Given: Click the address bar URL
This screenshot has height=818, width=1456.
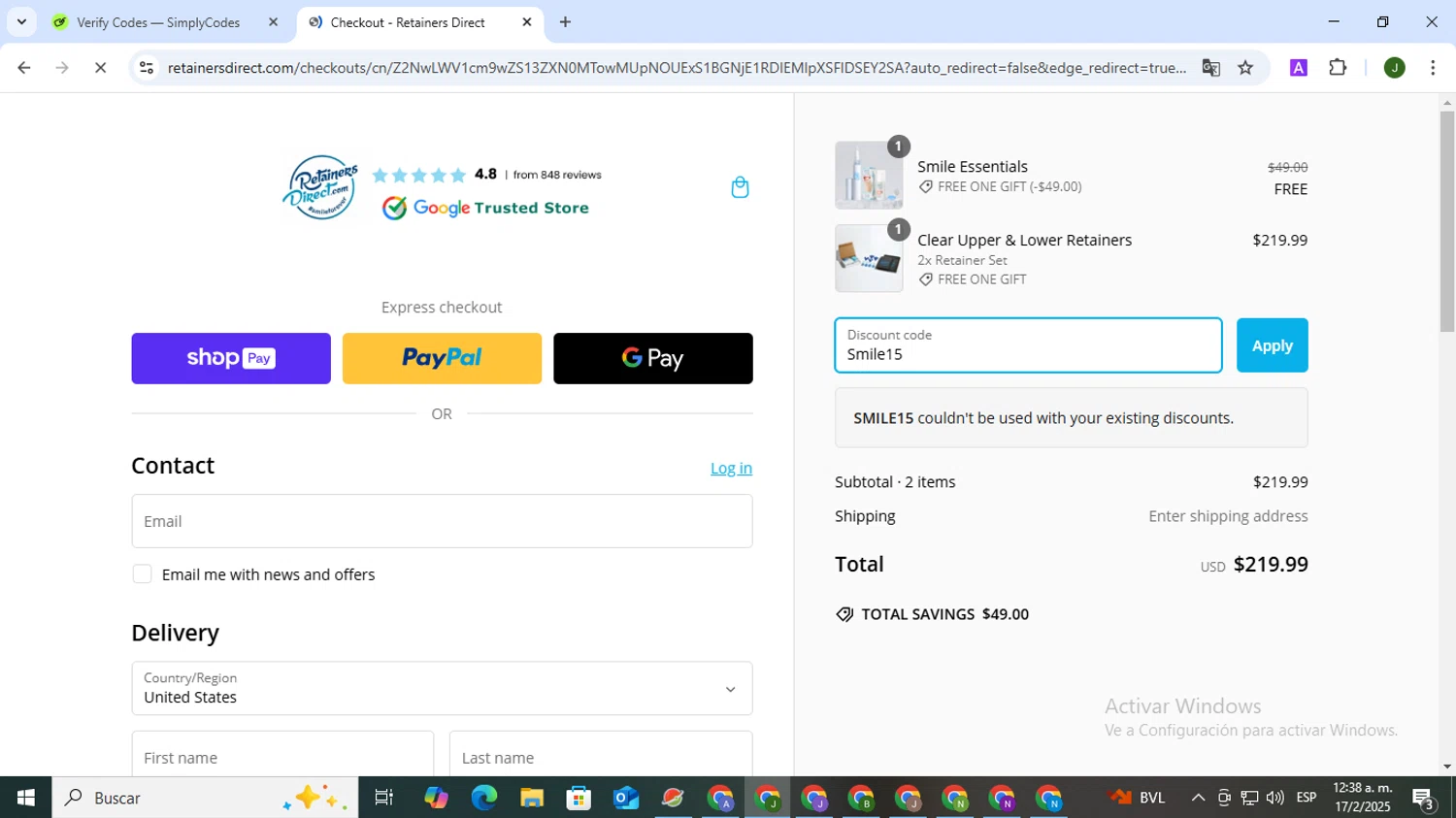Looking at the screenshot, I should click(x=677, y=68).
